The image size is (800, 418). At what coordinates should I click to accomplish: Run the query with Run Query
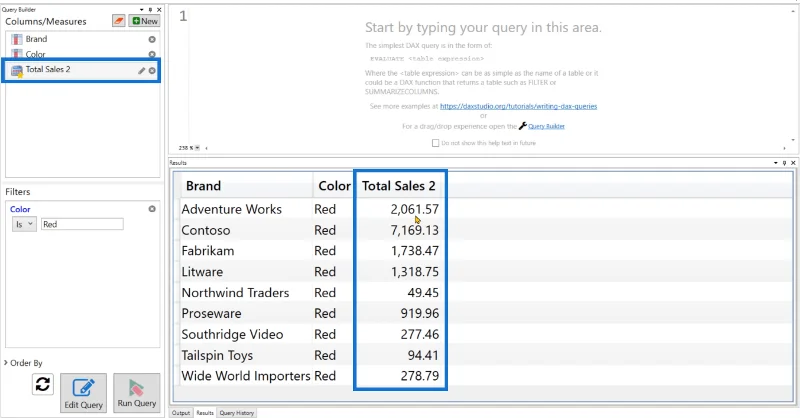coord(137,393)
